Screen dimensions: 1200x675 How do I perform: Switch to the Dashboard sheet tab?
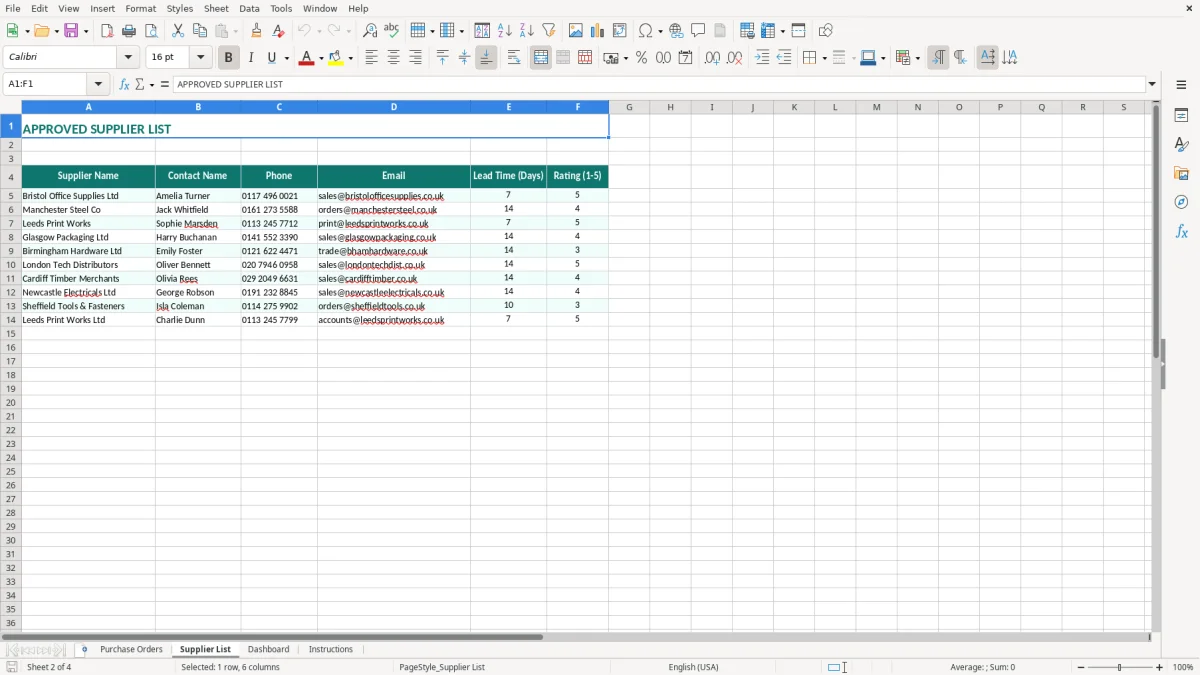pyautogui.click(x=269, y=649)
